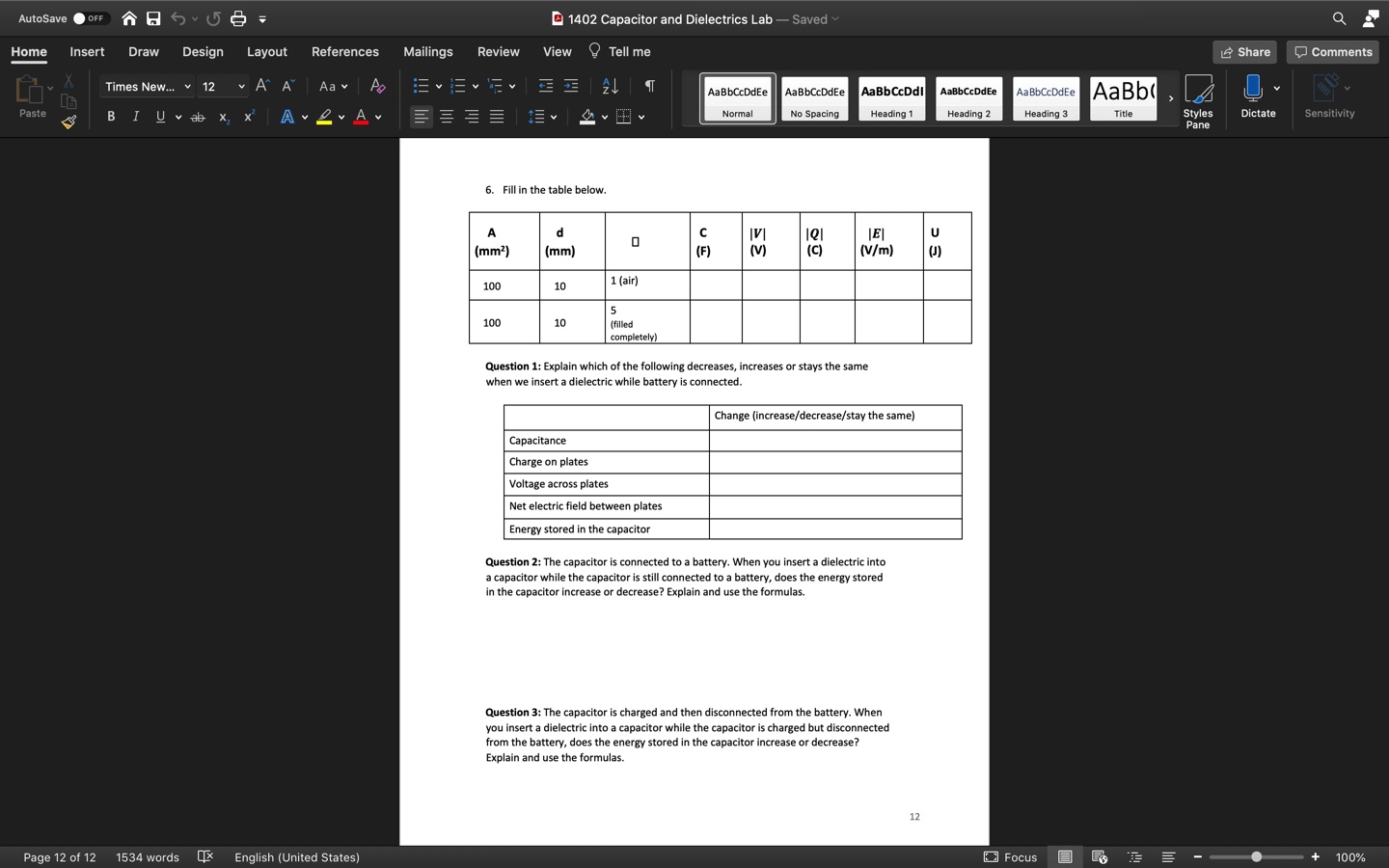Apply the red font color swatch
The width and height of the screenshot is (1389, 868).
(361, 117)
